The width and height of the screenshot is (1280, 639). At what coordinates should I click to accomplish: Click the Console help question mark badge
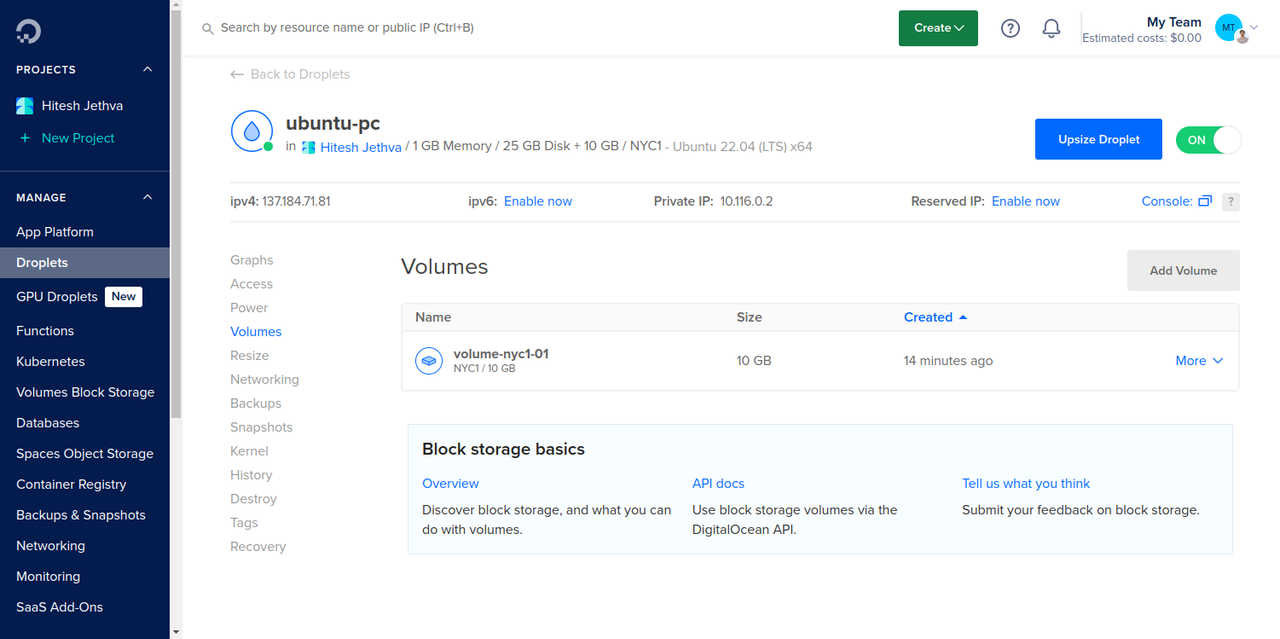1231,202
